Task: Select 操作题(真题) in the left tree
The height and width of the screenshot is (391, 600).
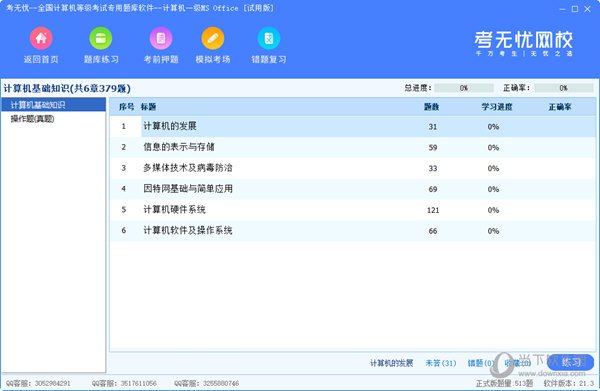Action: pyautogui.click(x=33, y=119)
